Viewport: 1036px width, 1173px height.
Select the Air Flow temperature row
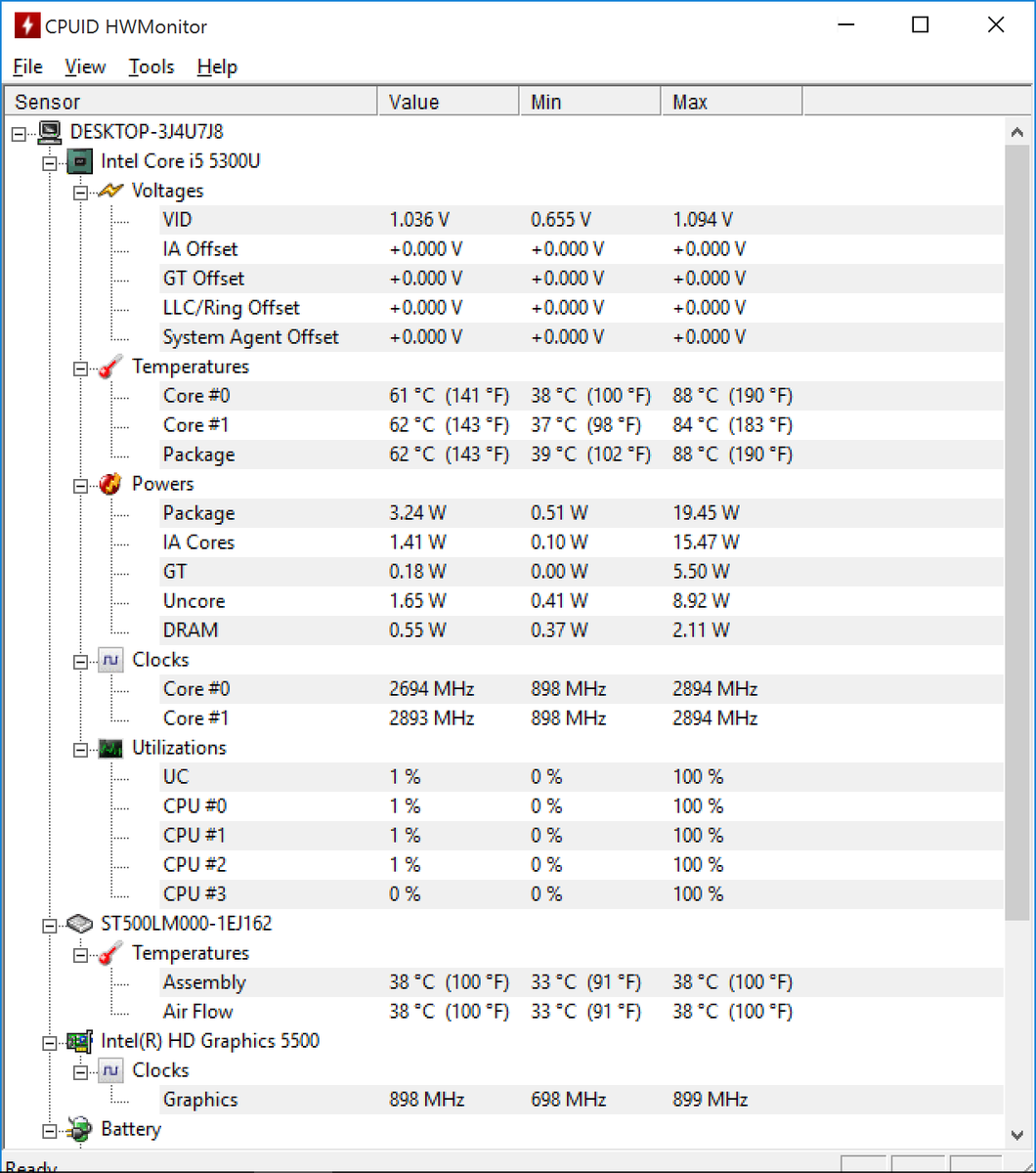pos(583,1012)
